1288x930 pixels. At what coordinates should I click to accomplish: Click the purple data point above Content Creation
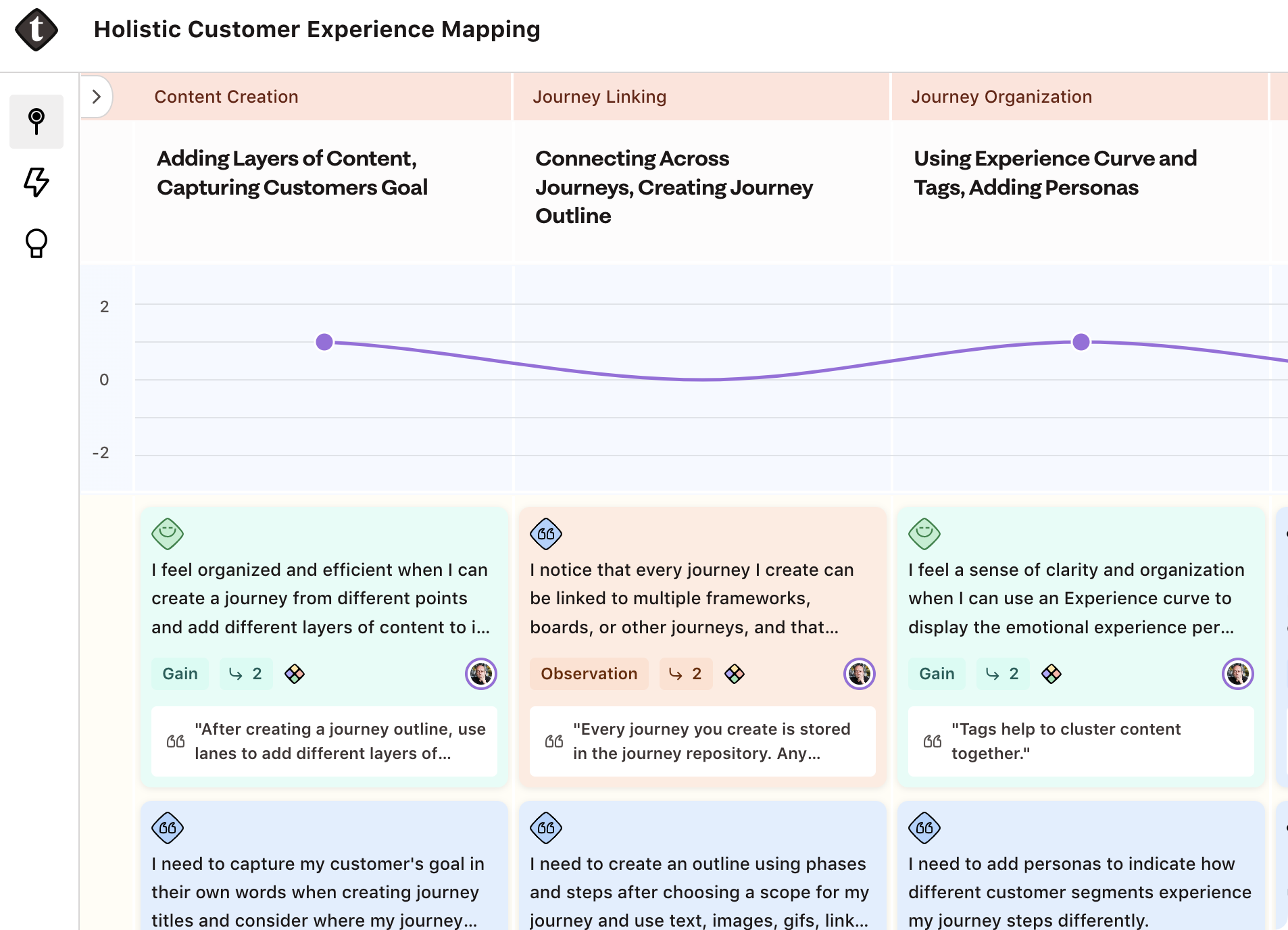(324, 342)
